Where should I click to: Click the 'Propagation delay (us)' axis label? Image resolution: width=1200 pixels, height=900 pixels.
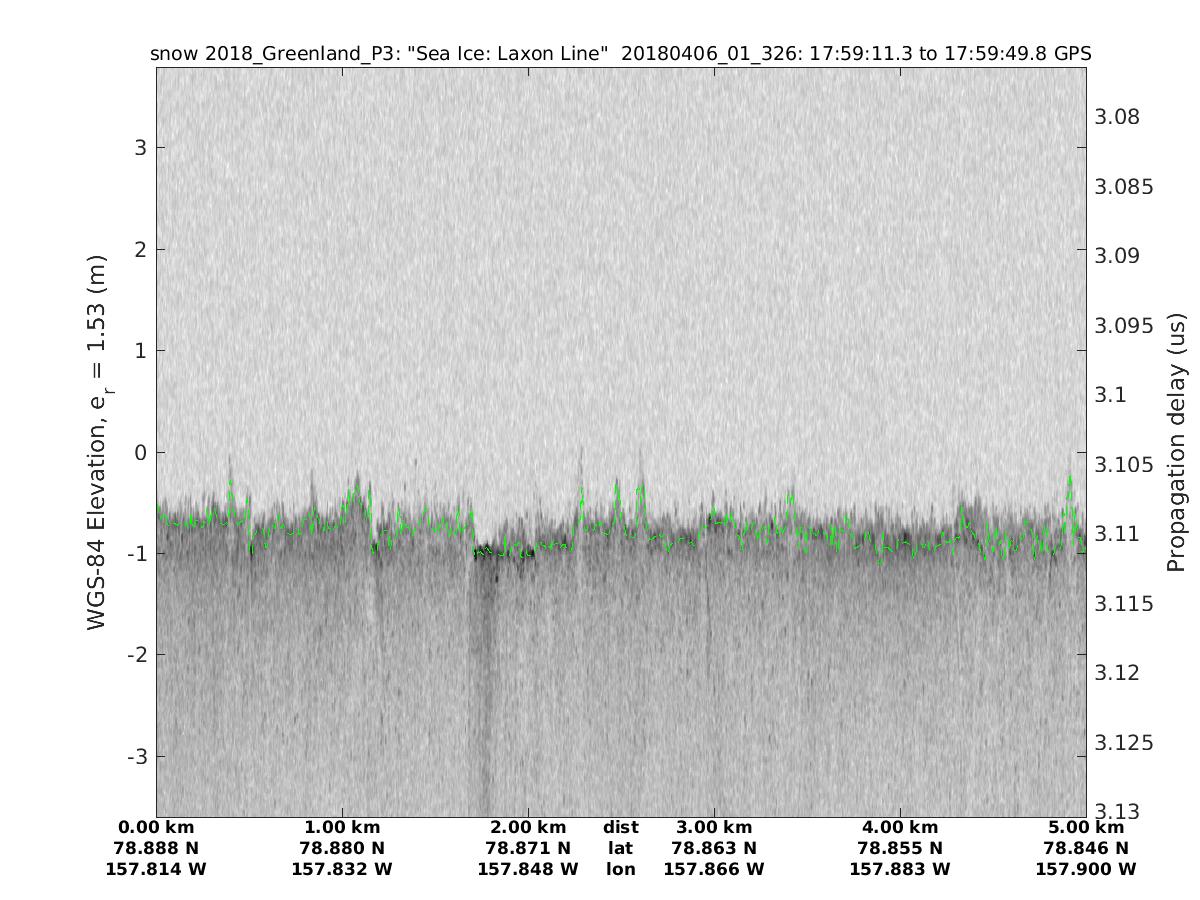tap(1176, 440)
